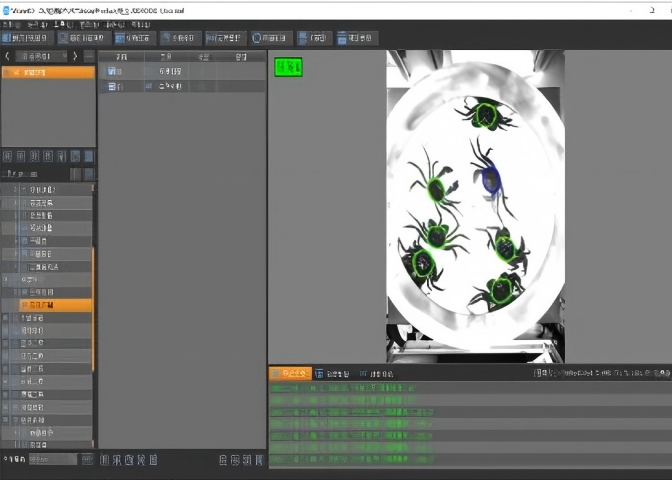Click the green status indicator above the image

pos(288,67)
